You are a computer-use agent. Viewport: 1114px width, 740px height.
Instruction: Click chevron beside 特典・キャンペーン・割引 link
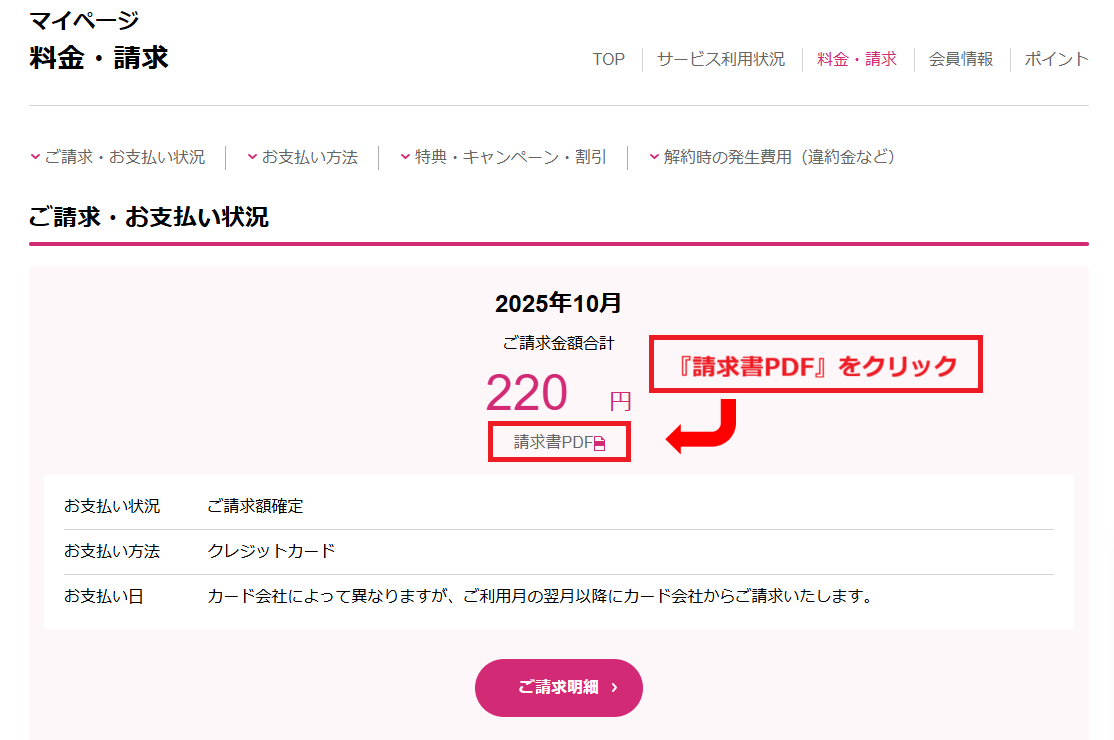pyautogui.click(x=405, y=157)
